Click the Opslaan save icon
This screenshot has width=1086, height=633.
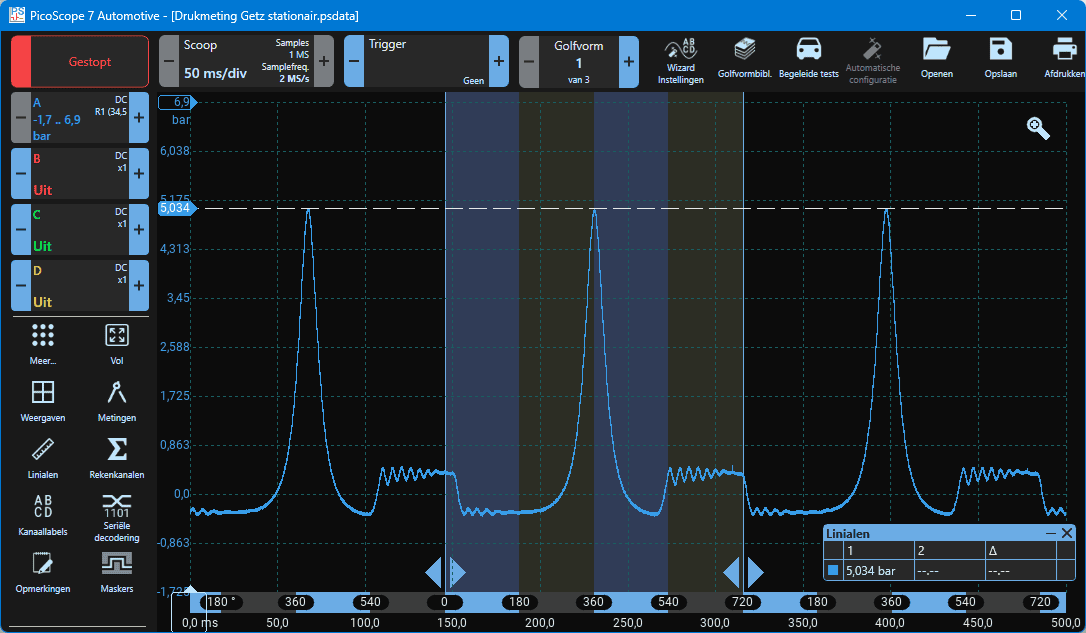tap(1000, 60)
